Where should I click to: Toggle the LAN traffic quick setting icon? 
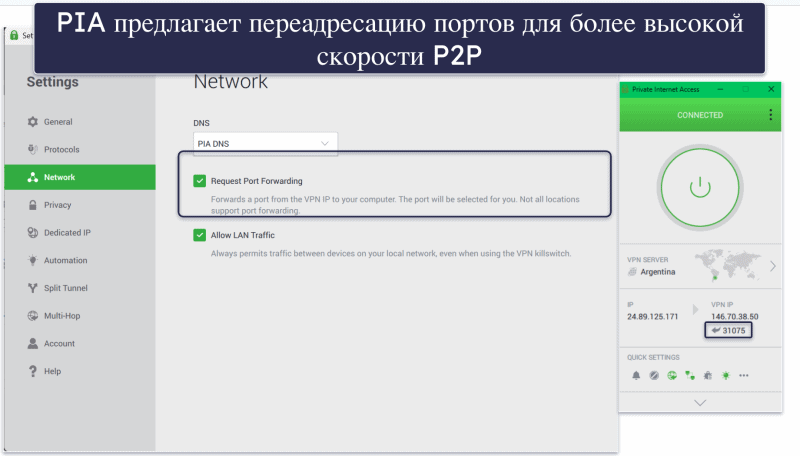click(690, 375)
